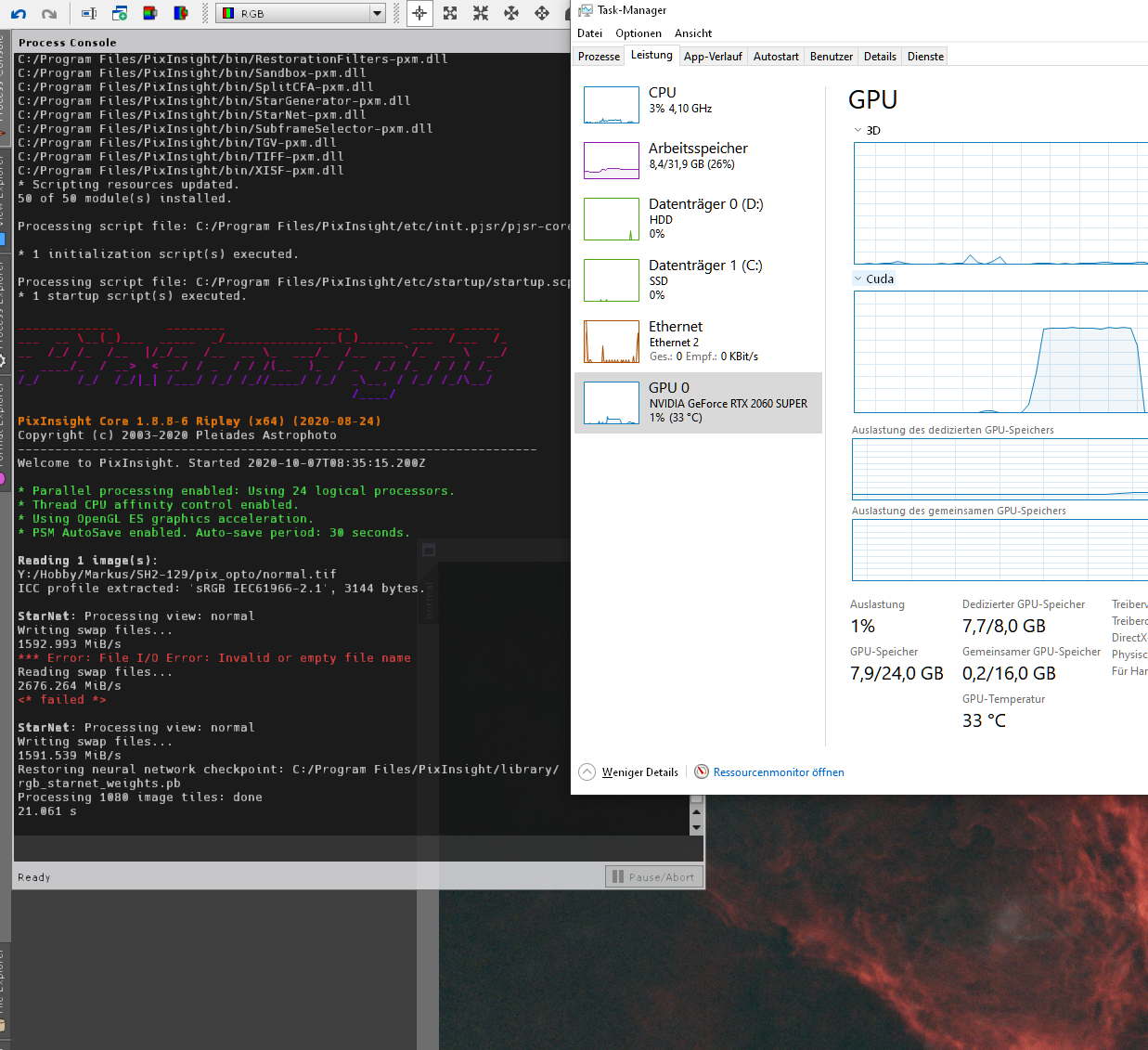Viewport: 1148px width, 1050px height.
Task: Select the Pan mode four-arrow icon
Action: click(x=511, y=13)
